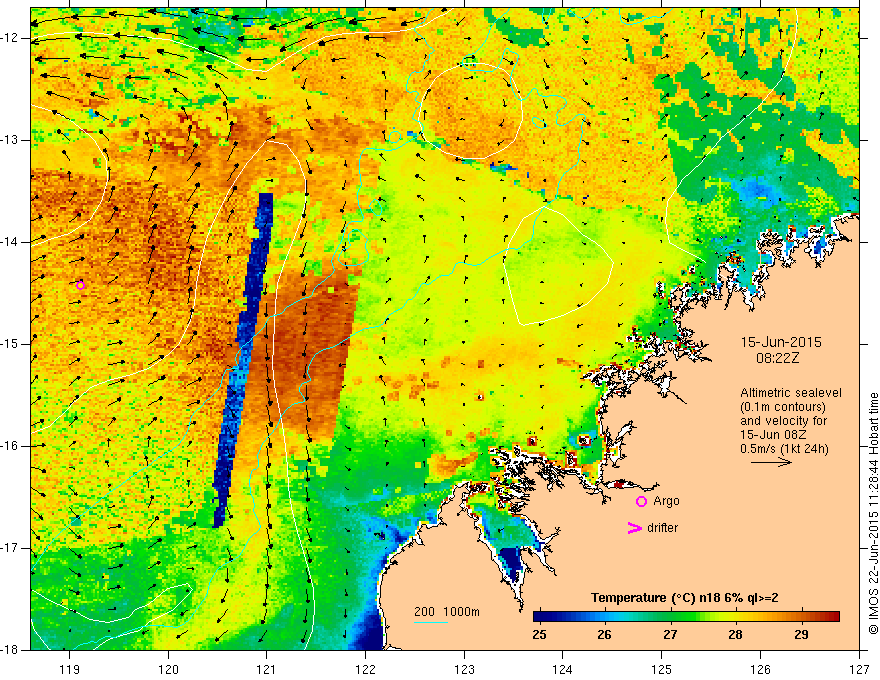Image resolution: width=880 pixels, height=680 pixels.
Task: Click the longitude axis label '121'
Action: tap(267, 669)
